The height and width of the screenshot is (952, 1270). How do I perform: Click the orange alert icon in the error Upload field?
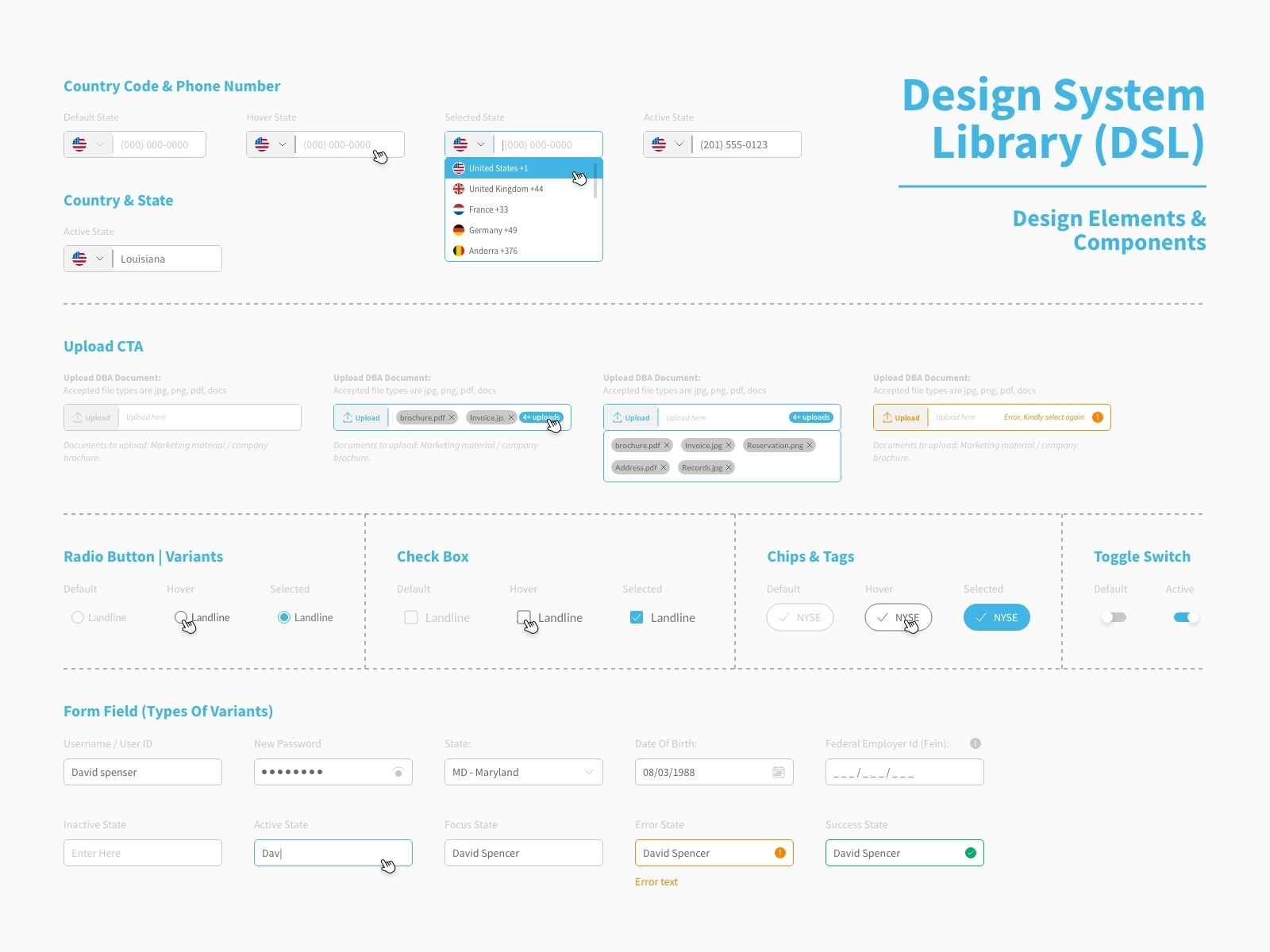(1099, 416)
